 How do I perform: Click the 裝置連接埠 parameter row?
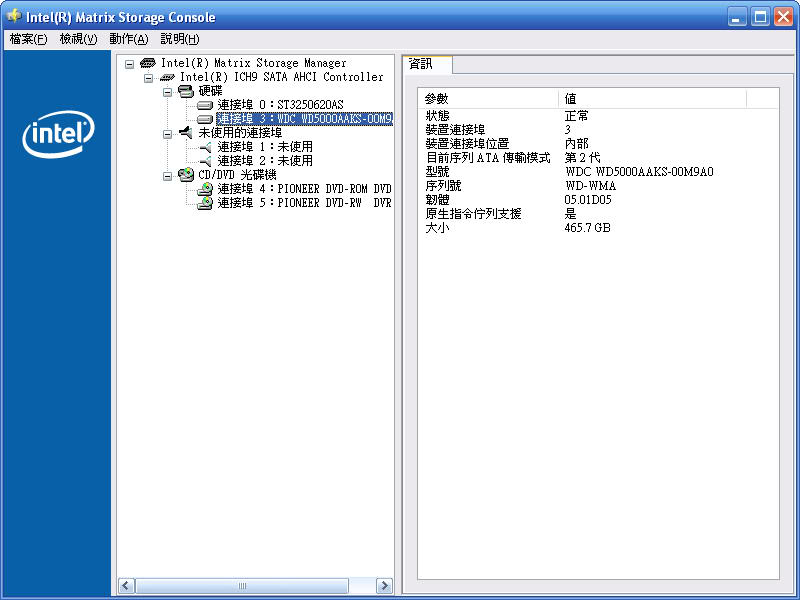click(x=598, y=130)
